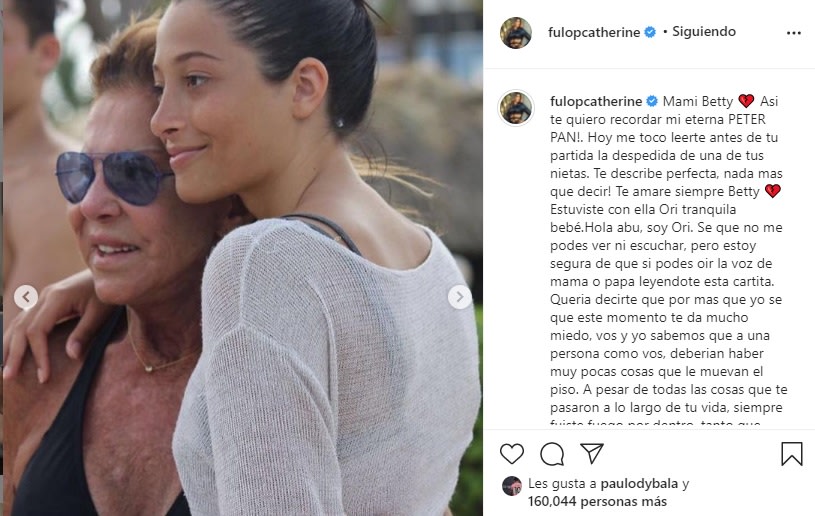815x516 pixels.
Task: View the 160,044 personas más likes list
Action: pyautogui.click(x=597, y=501)
